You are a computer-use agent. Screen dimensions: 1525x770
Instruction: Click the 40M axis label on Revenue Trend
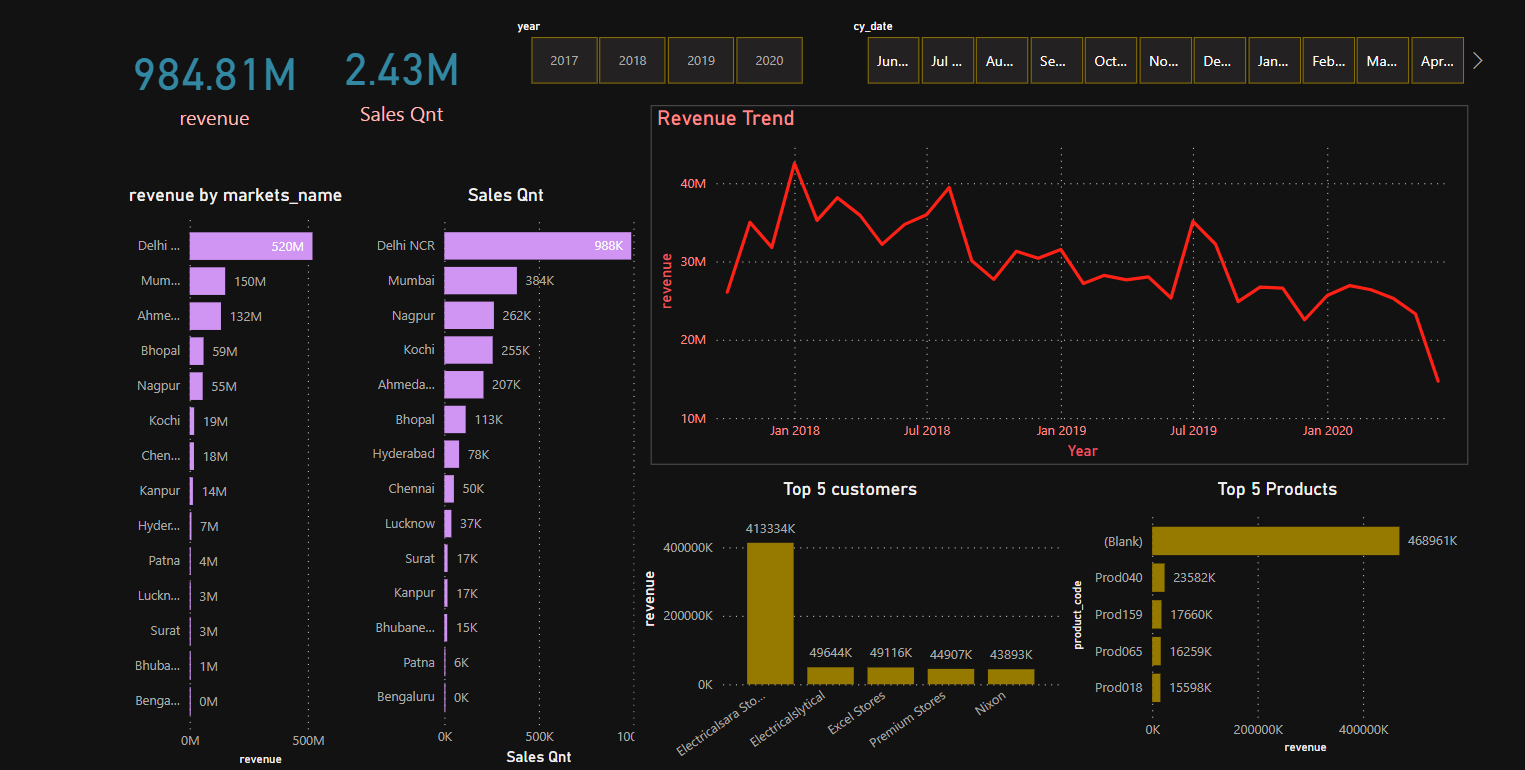[694, 184]
